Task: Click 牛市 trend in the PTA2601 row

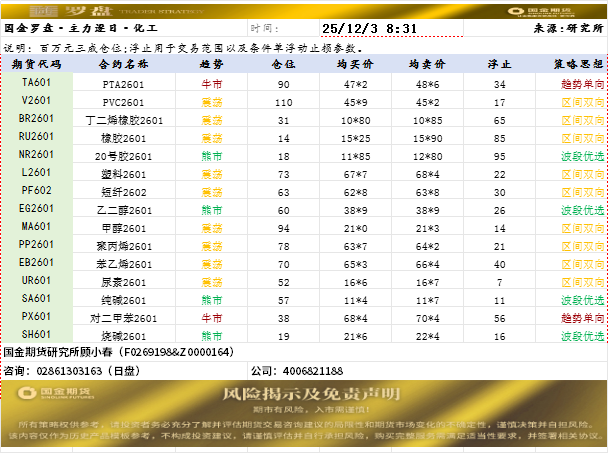Action: 212,84
